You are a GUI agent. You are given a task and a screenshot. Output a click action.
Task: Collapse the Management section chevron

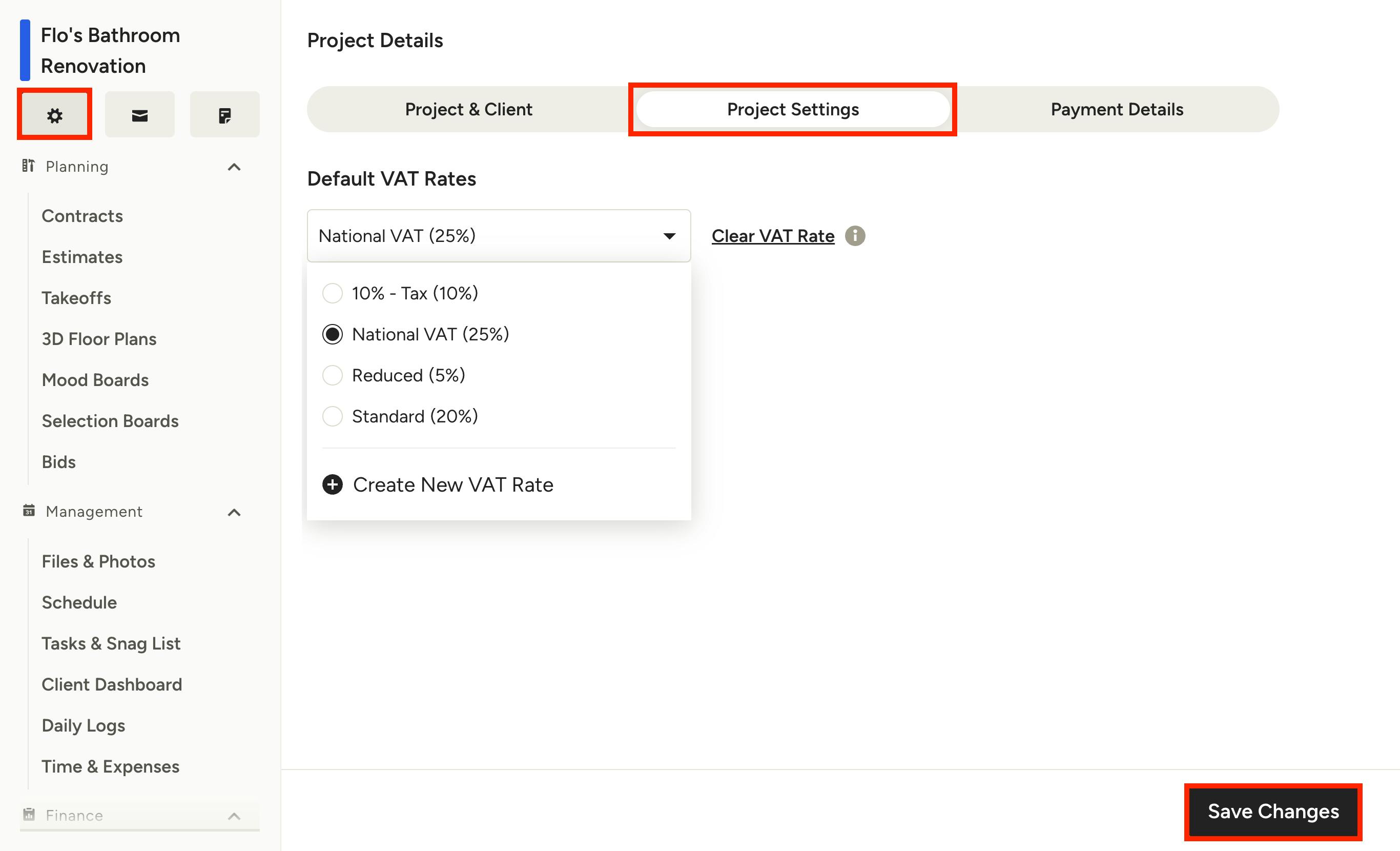(234, 513)
